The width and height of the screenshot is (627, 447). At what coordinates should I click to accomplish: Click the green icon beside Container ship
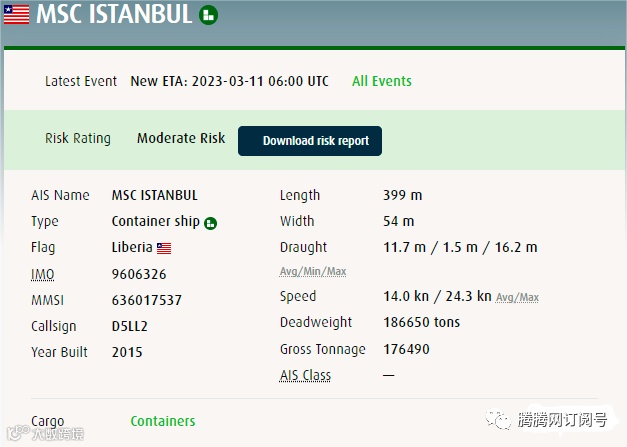(x=210, y=223)
